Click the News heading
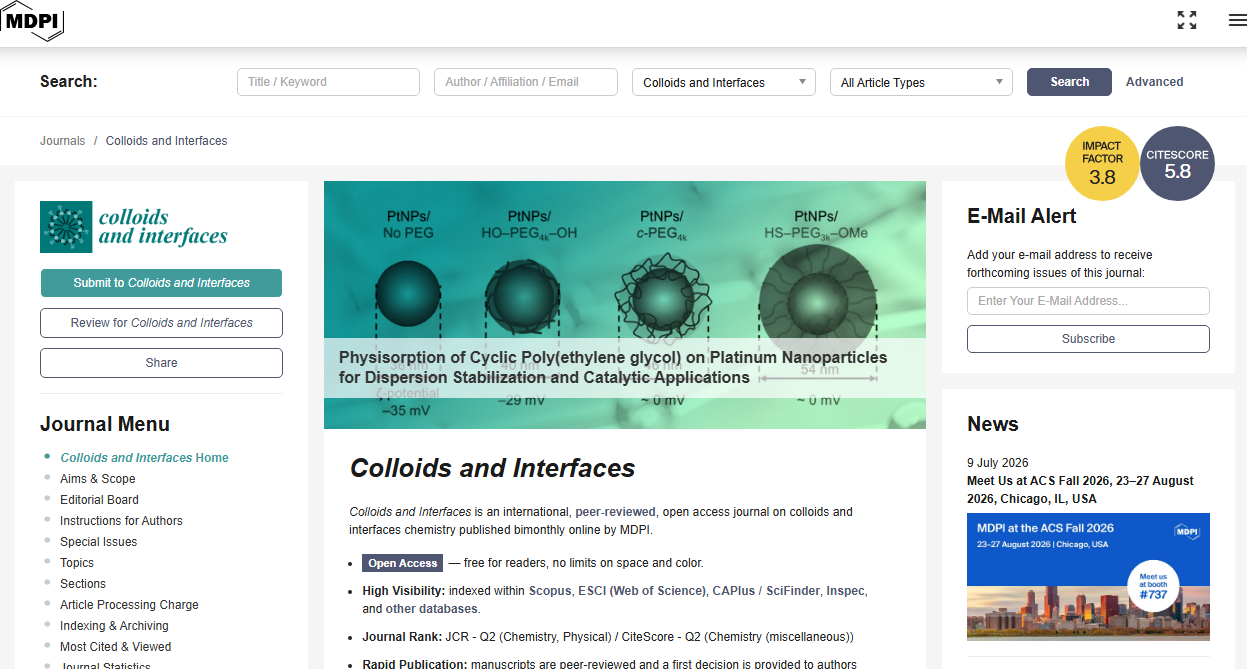1247x669 pixels. 993,424
